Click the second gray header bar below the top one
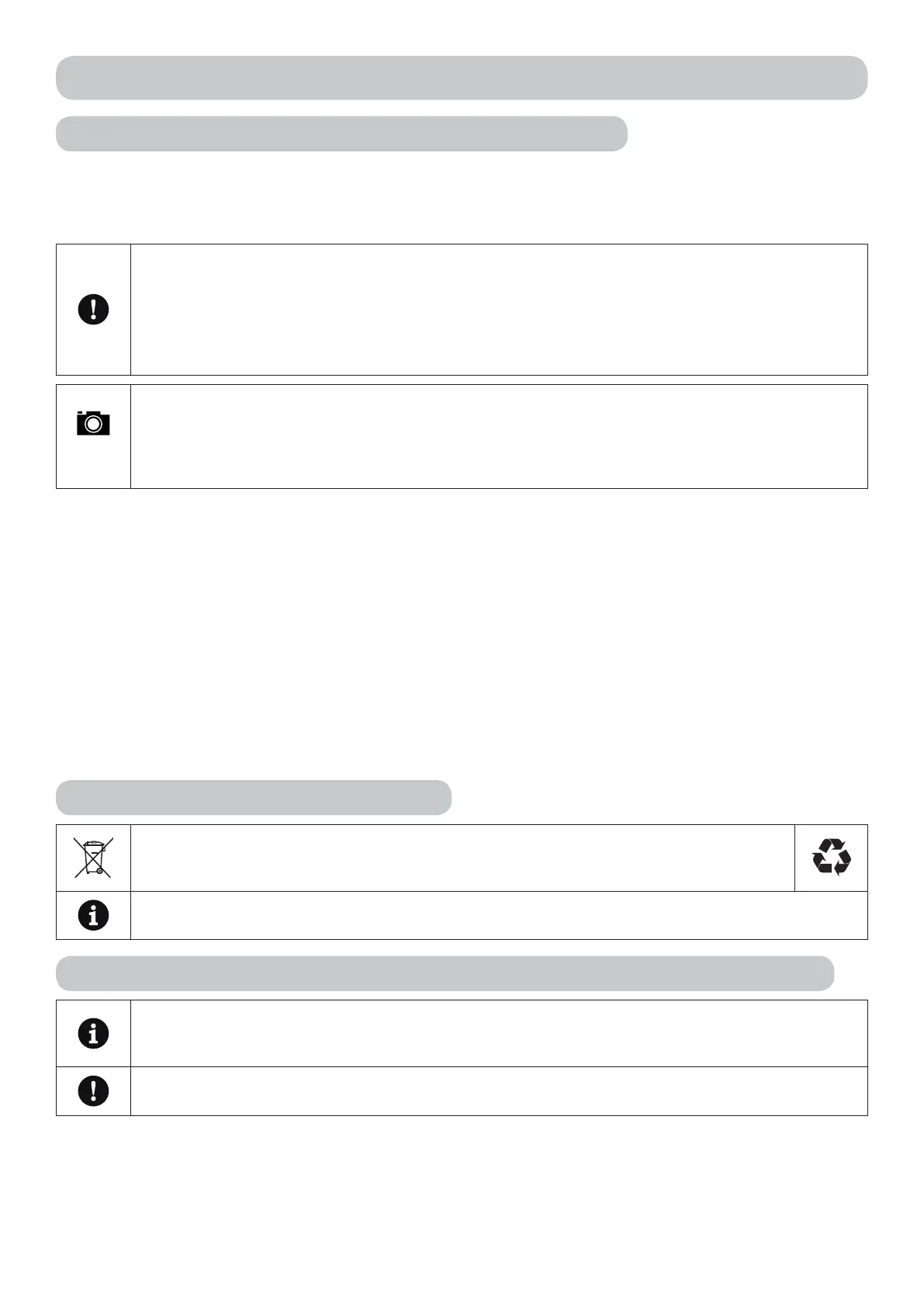Screen dimensions: 924x1307 click(341, 133)
